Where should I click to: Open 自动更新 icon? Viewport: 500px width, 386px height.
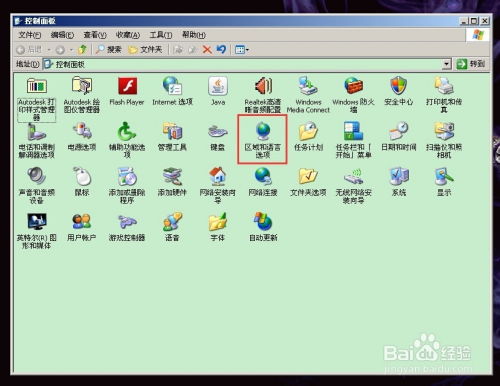coord(263,222)
